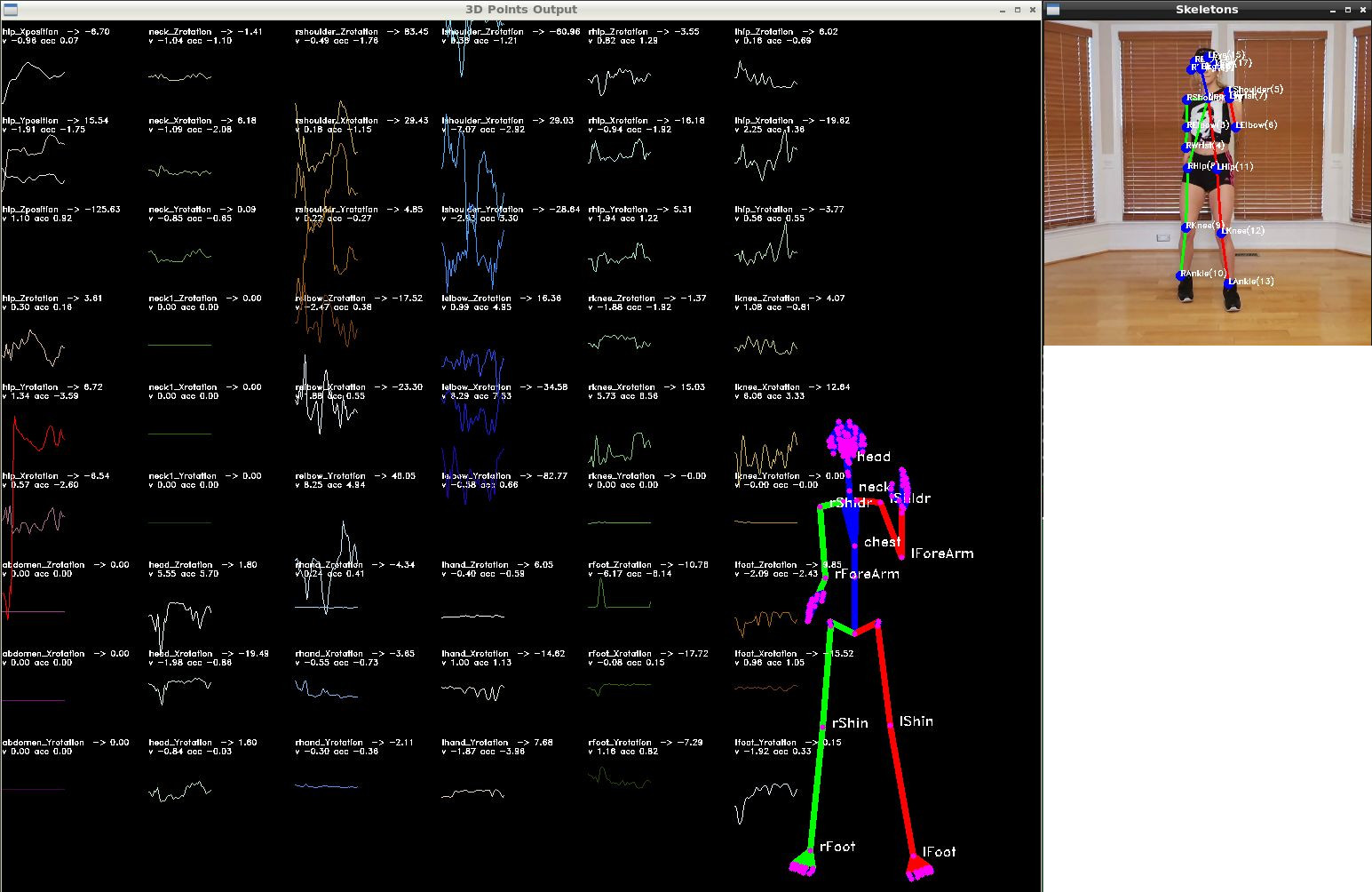Minimize the Skeletons window
Viewport: 1372px width, 892px height.
[x=1334, y=10]
